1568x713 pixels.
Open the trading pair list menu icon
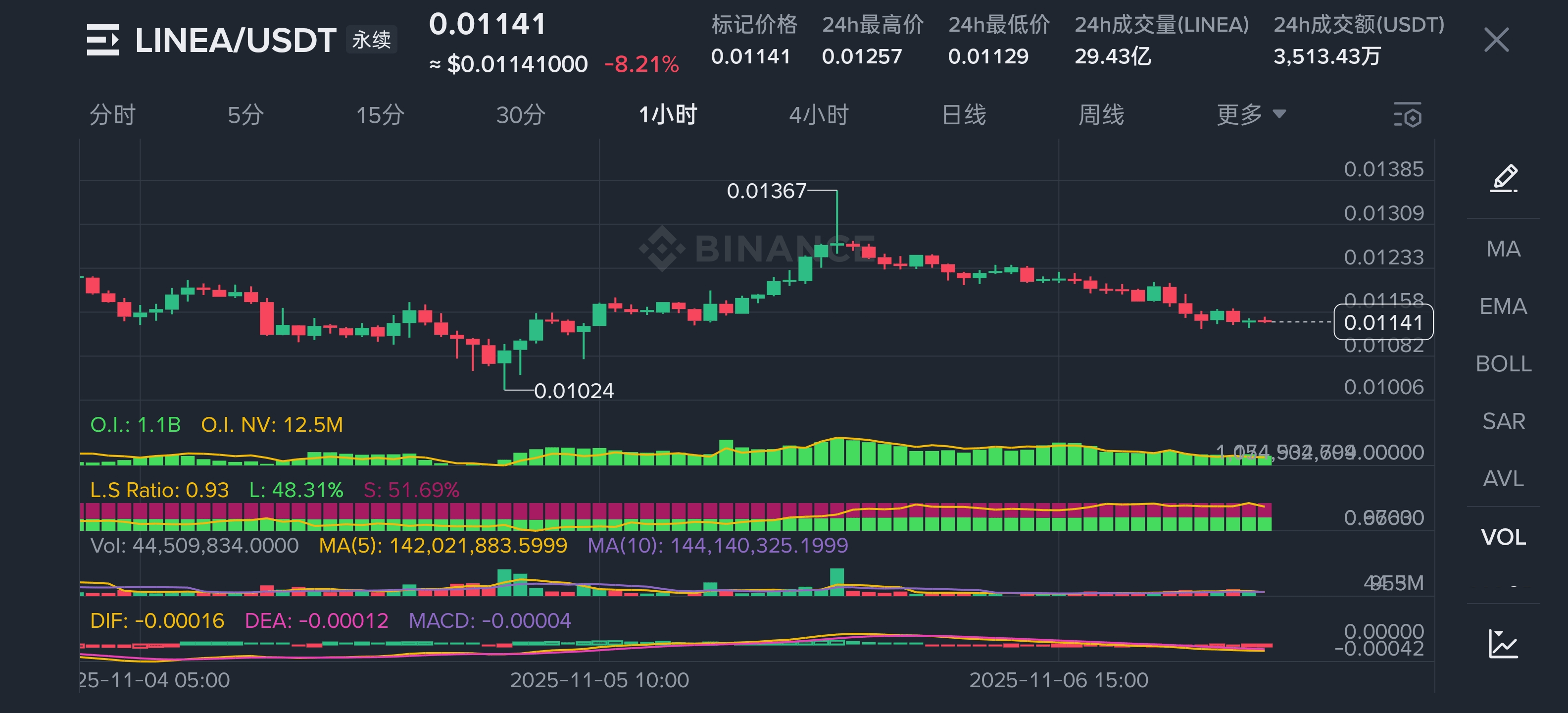tap(102, 40)
